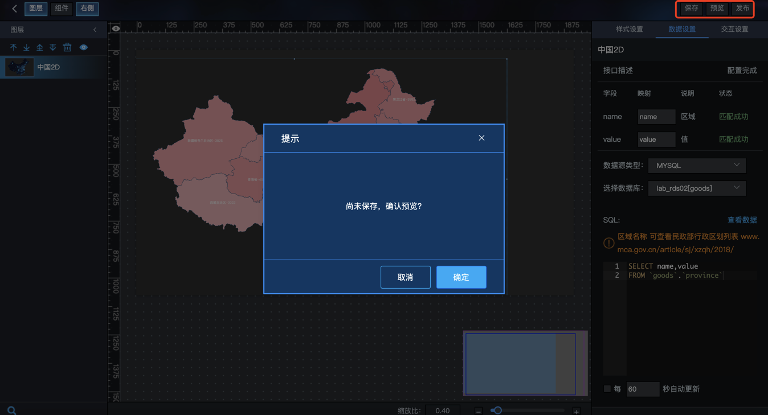Click the refresh interval 60 field

click(x=643, y=389)
